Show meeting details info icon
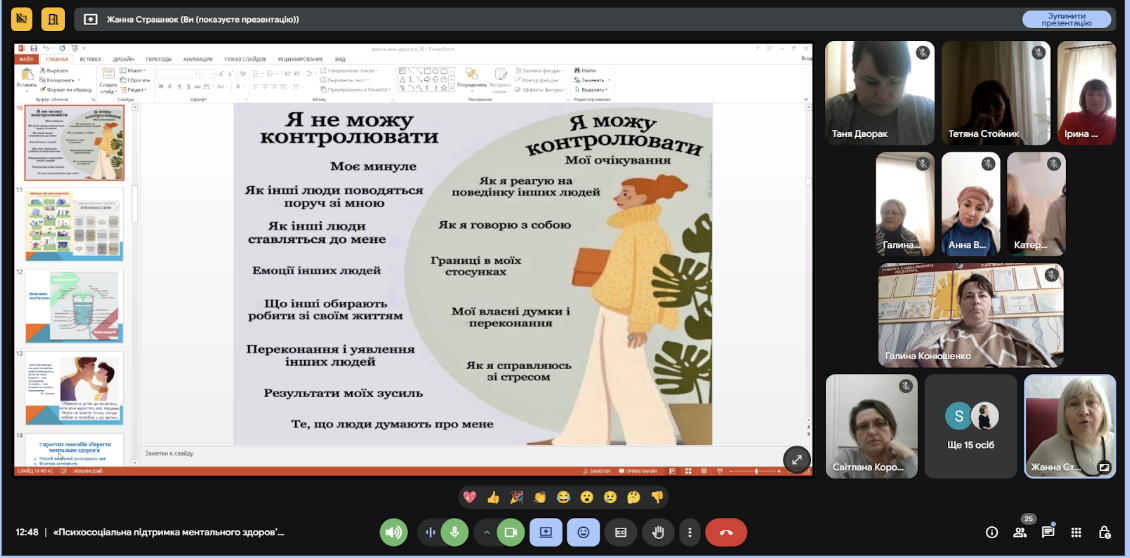 point(992,533)
